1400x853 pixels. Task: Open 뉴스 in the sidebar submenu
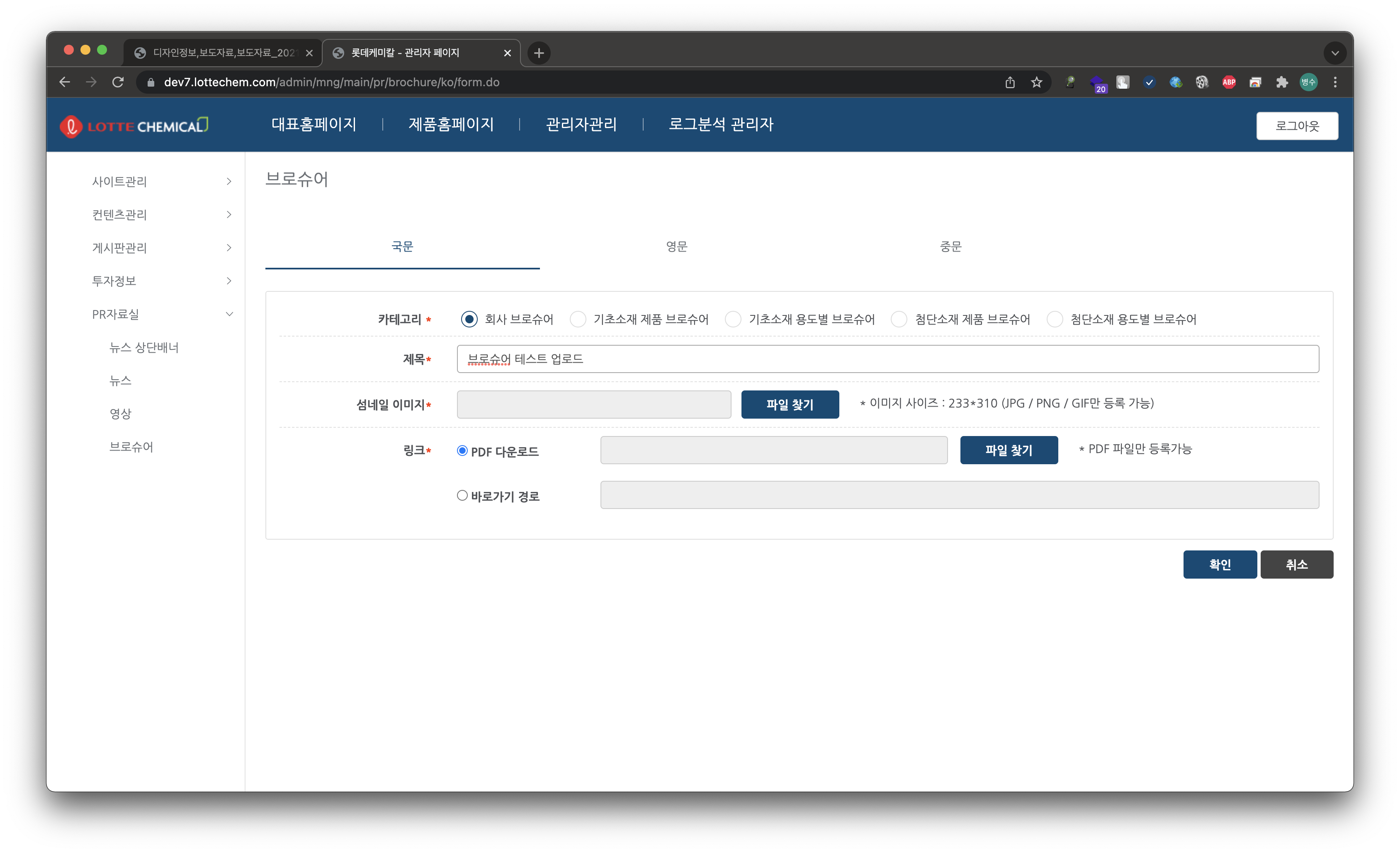(120, 380)
